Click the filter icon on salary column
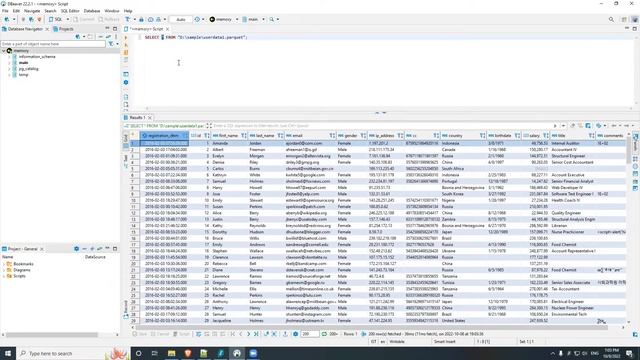The height and width of the screenshot is (360, 640). click(x=546, y=136)
